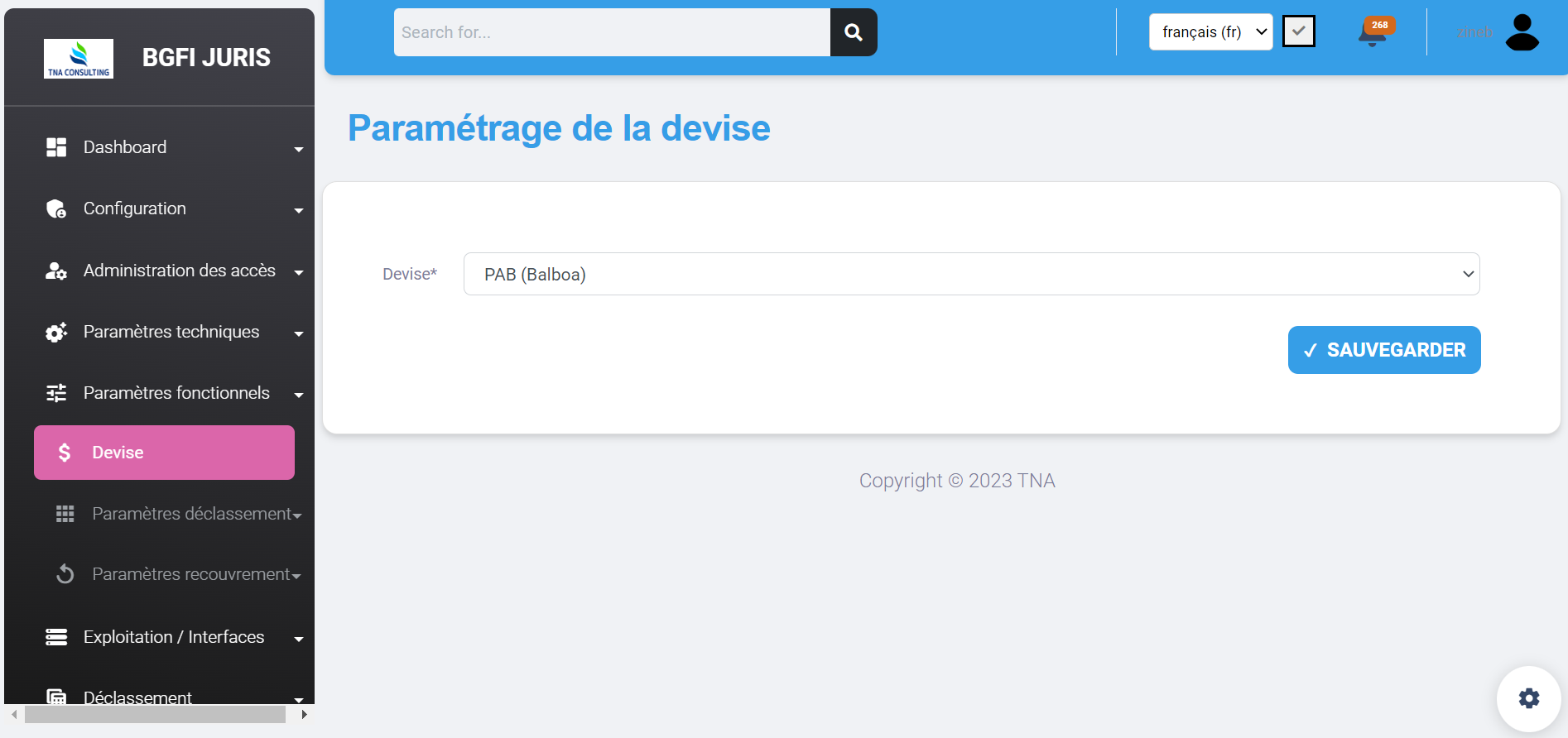Click the Dashboard grid icon

[x=56, y=147]
